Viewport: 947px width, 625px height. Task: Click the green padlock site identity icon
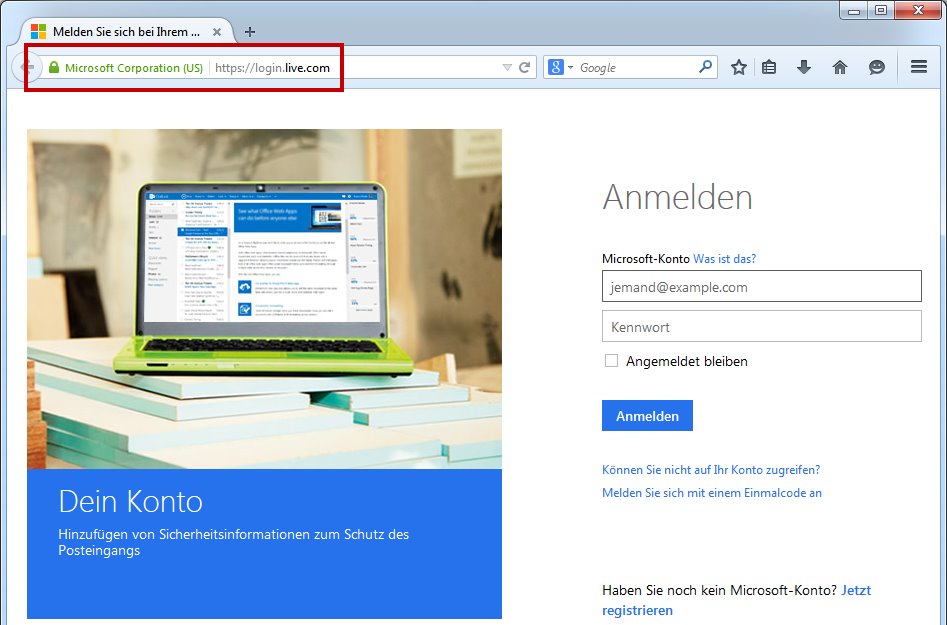[x=54, y=68]
